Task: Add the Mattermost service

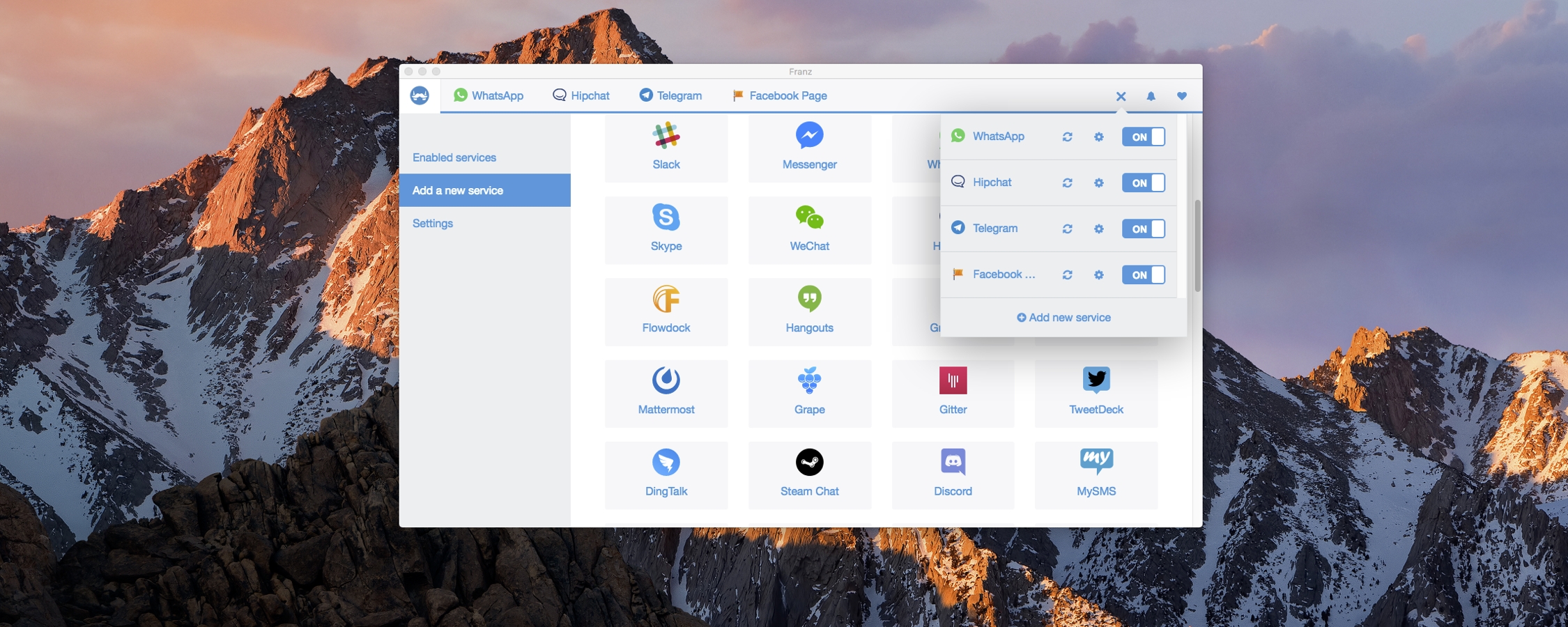Action: pos(666,394)
